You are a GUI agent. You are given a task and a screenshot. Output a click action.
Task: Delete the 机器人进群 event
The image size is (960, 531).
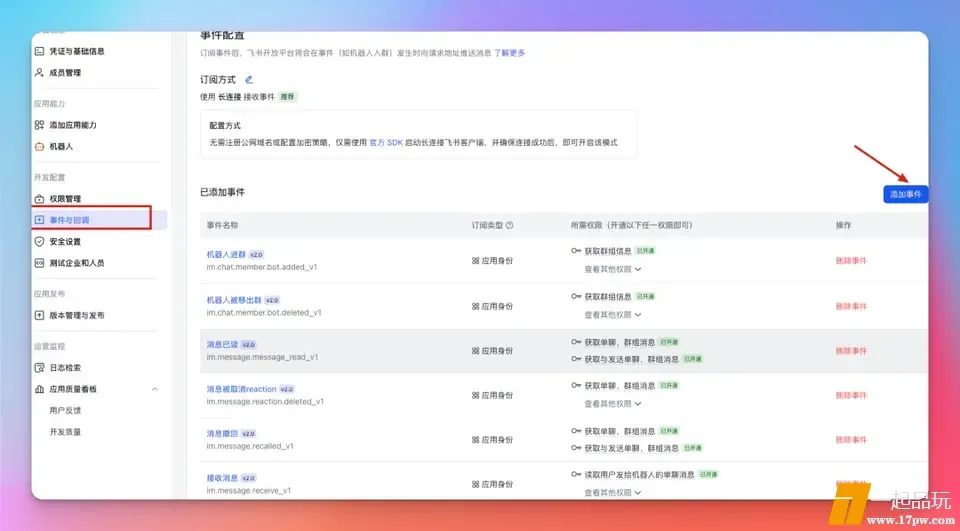point(851,261)
